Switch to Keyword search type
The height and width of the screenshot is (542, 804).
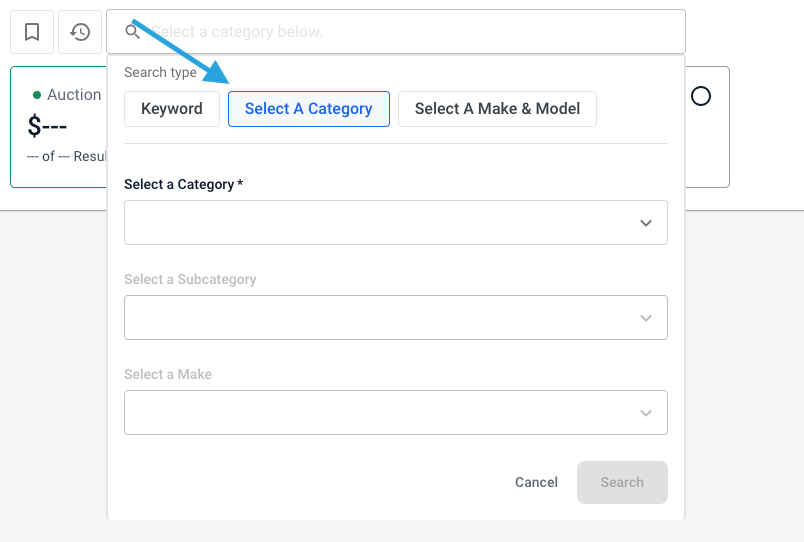[x=172, y=109]
